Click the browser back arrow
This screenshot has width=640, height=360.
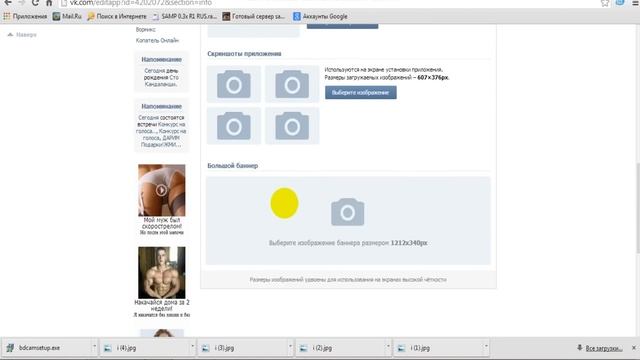tap(8, 3)
